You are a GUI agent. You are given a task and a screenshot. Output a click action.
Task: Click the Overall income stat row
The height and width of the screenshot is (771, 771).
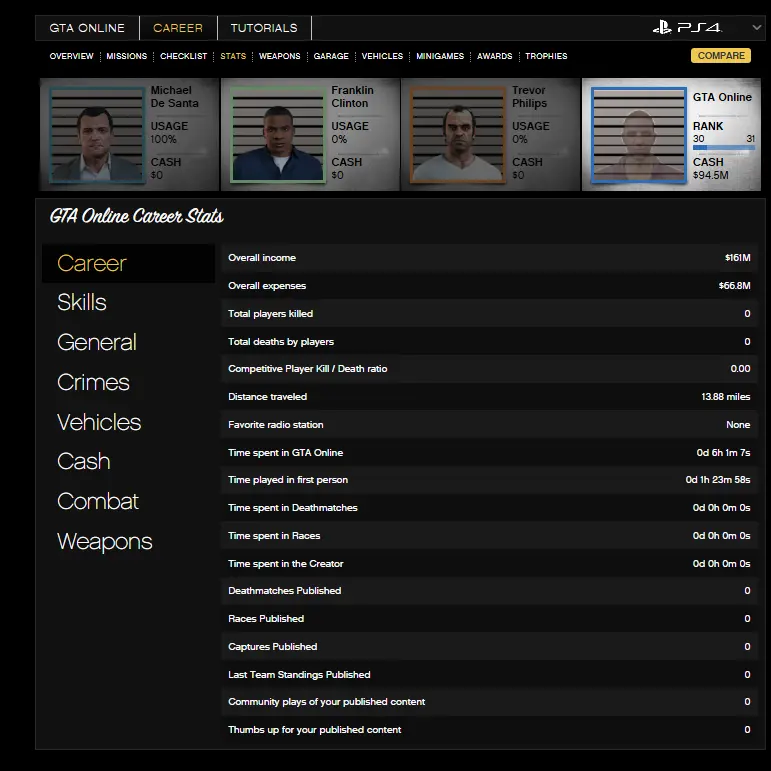(489, 258)
